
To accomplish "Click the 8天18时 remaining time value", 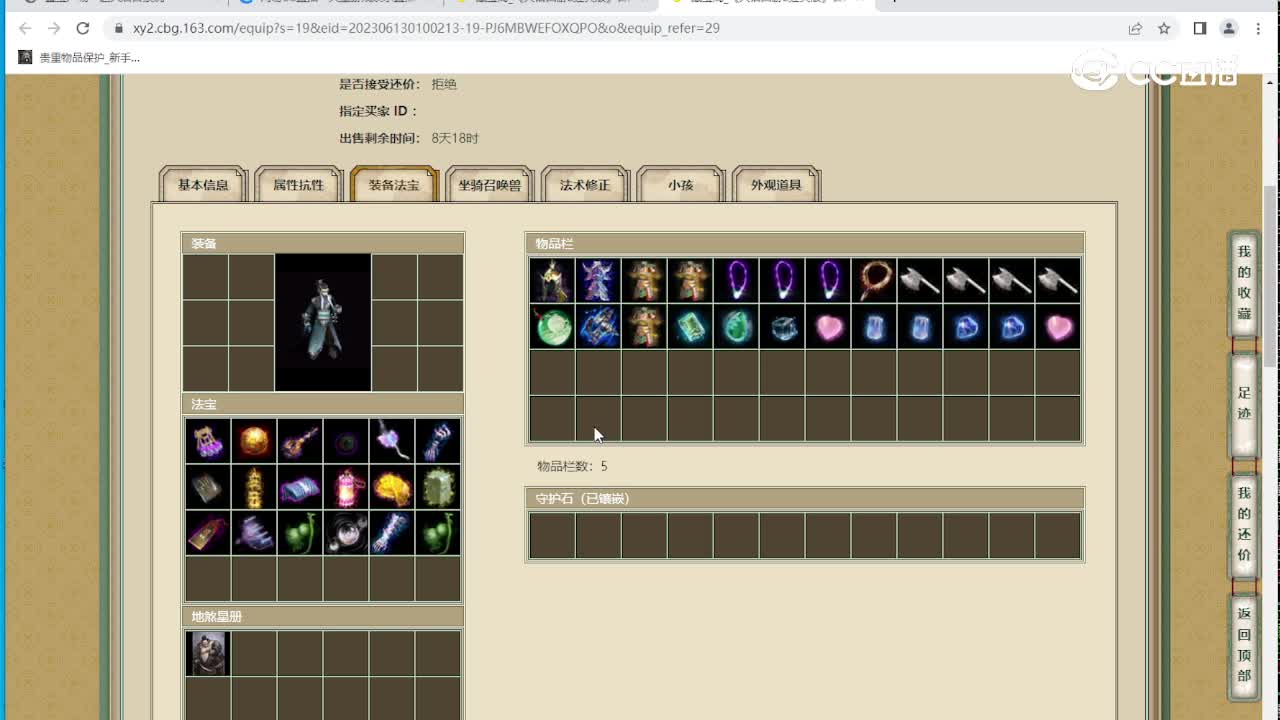I will tap(455, 138).
